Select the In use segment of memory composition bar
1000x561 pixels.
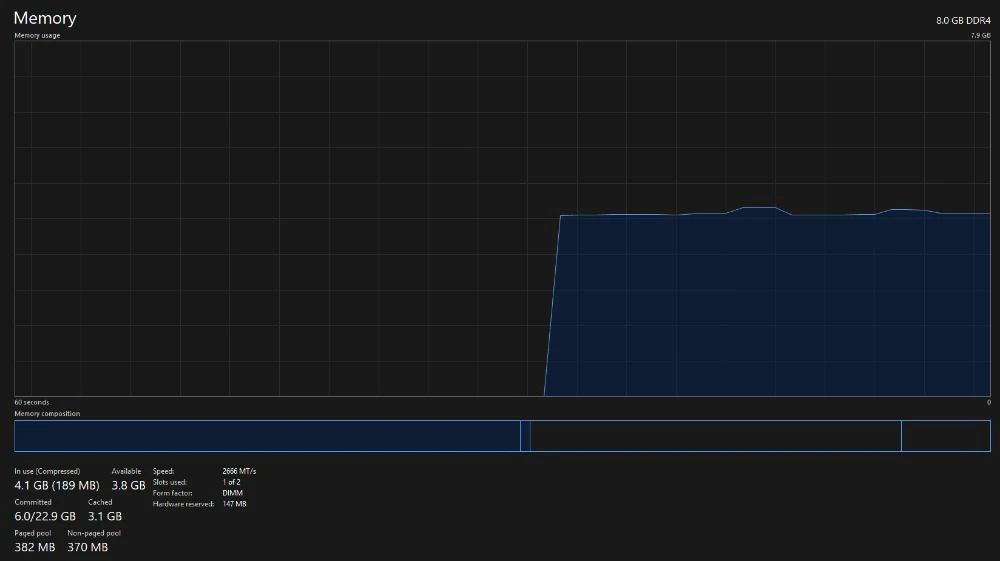(267, 436)
